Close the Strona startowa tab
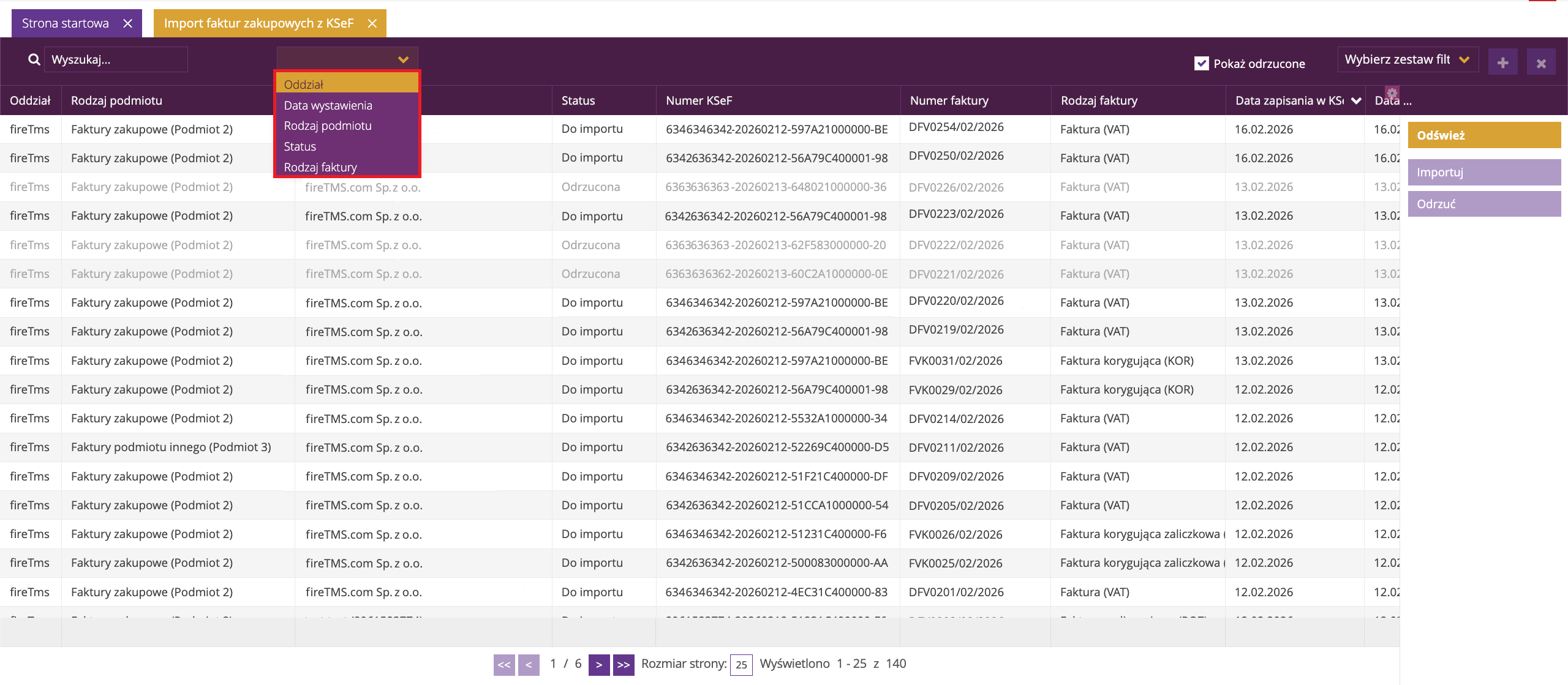Image resolution: width=1568 pixels, height=685 pixels. click(x=127, y=23)
